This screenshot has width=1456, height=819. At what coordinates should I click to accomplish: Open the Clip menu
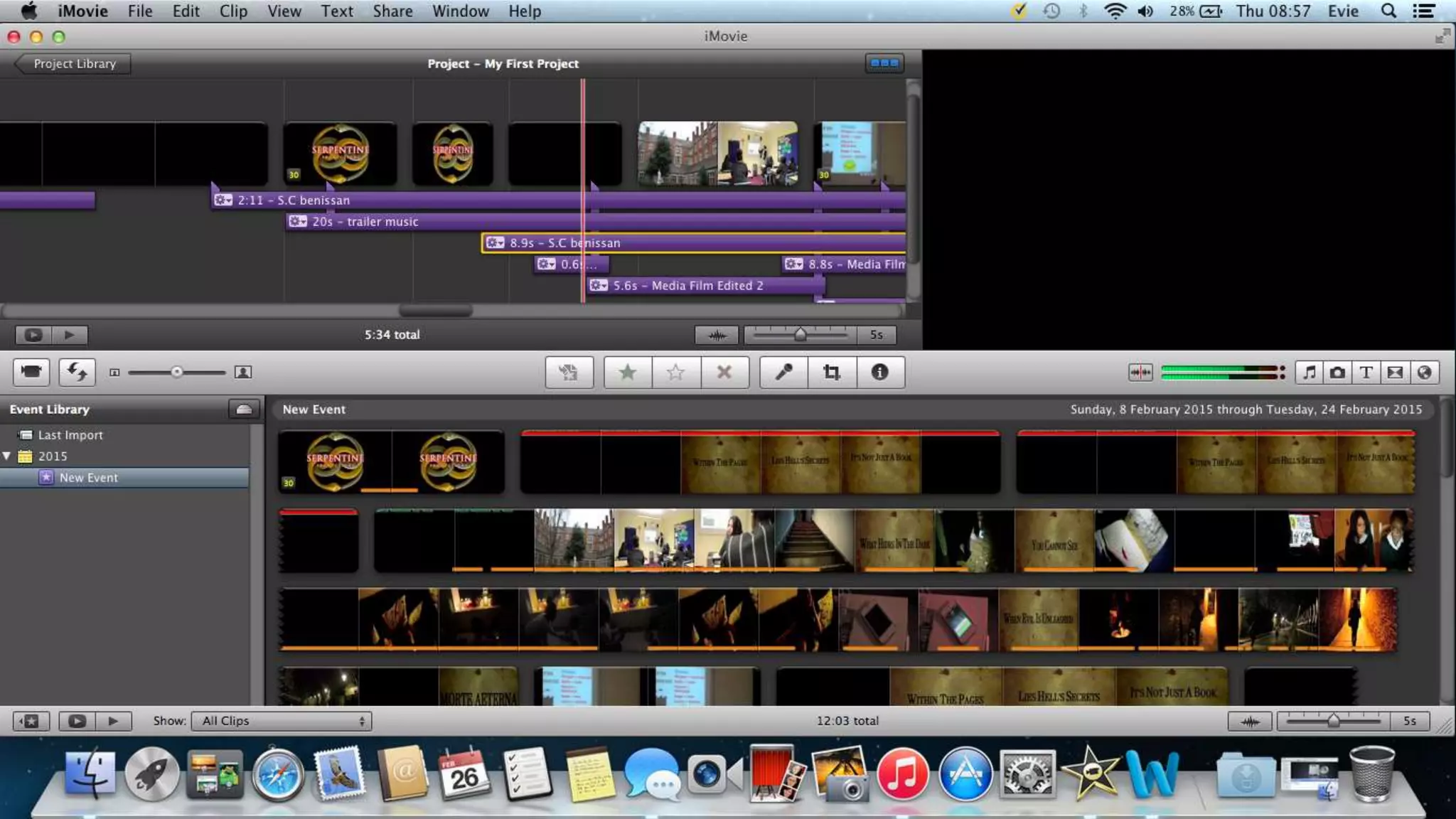(x=233, y=11)
